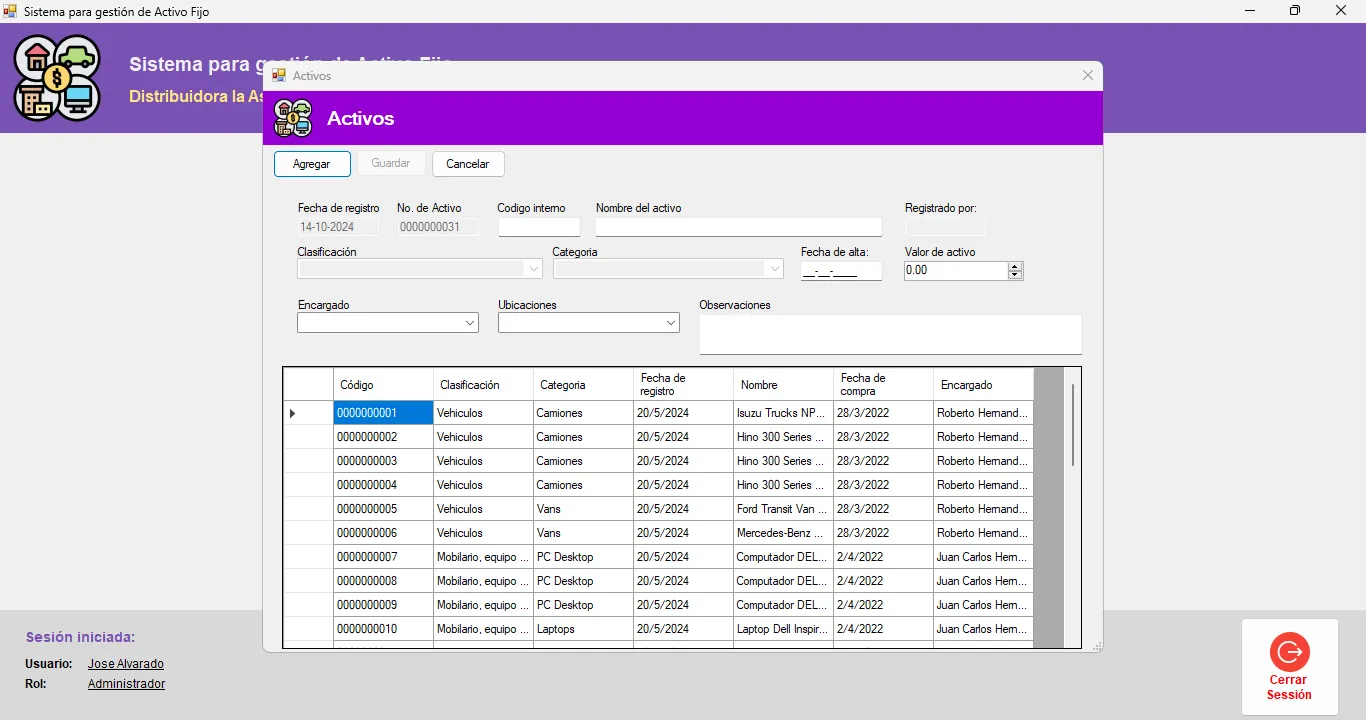Viewport: 1366px width, 720px height.
Task: Click the Encargado column header in grid
Action: (x=983, y=385)
